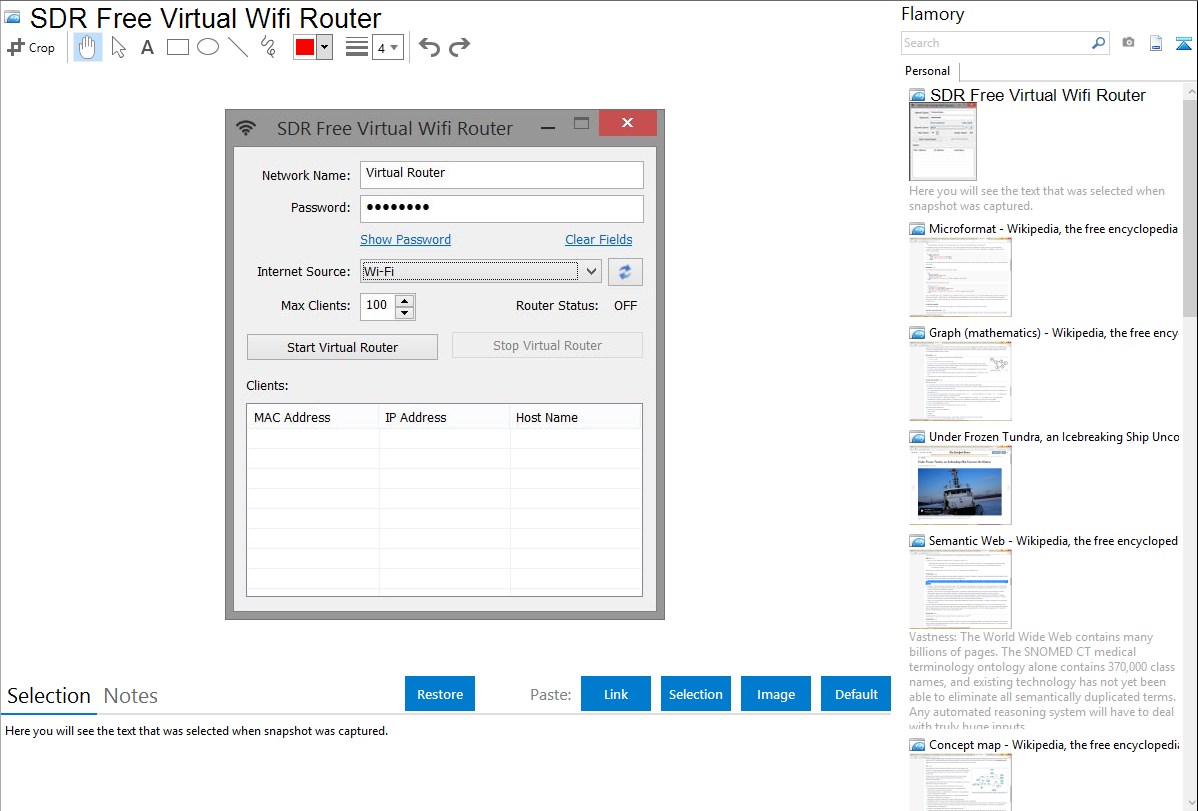Click the Host Name column header
Screen dimensions: 1198x811
tap(575, 417)
